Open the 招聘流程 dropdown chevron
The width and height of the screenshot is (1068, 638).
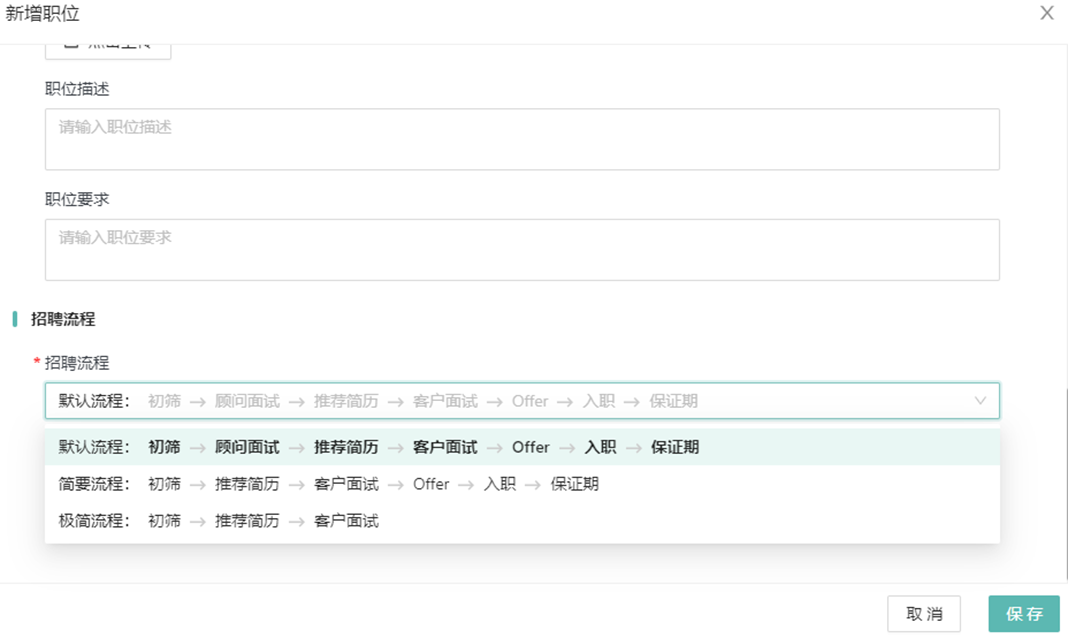pos(980,401)
